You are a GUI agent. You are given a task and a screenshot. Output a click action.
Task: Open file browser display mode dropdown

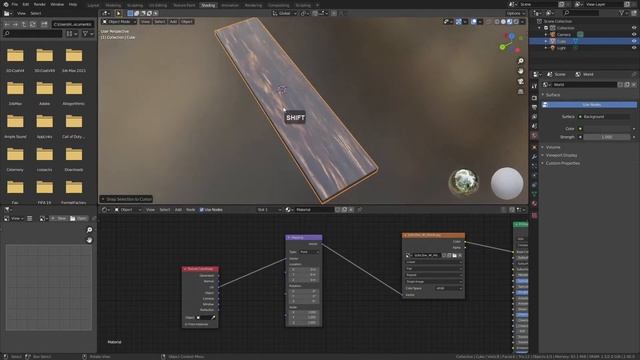(72, 33)
